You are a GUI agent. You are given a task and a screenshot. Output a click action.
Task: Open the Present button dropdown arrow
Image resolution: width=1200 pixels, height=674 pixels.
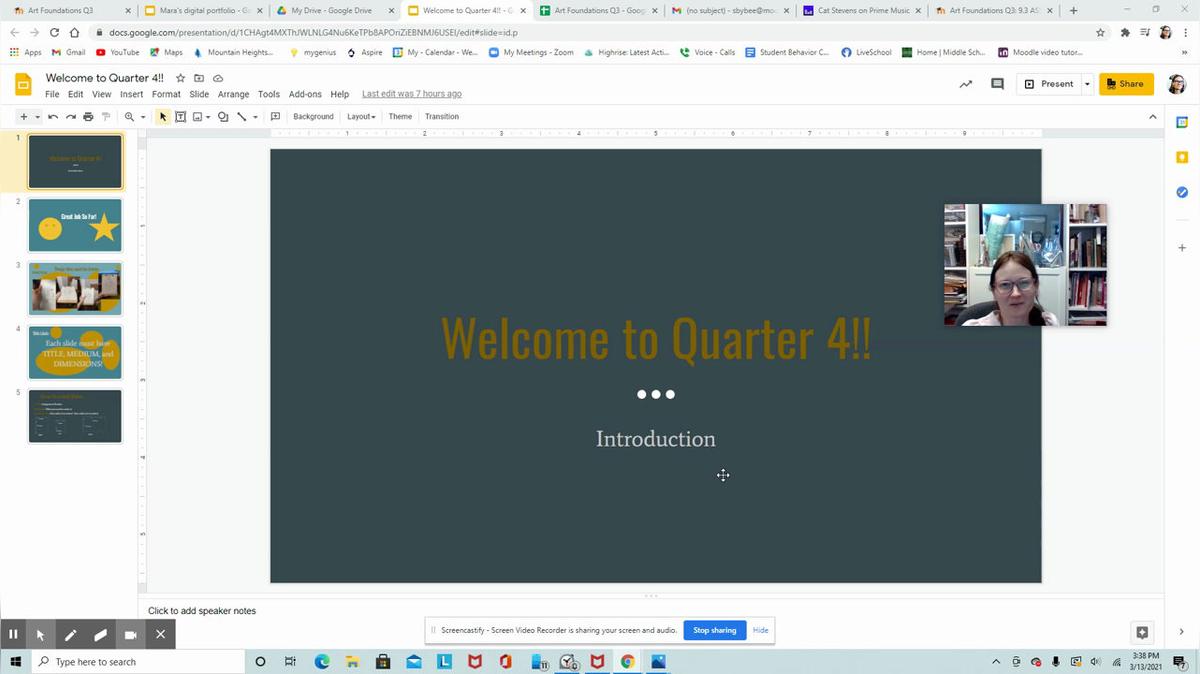[x=1087, y=84]
